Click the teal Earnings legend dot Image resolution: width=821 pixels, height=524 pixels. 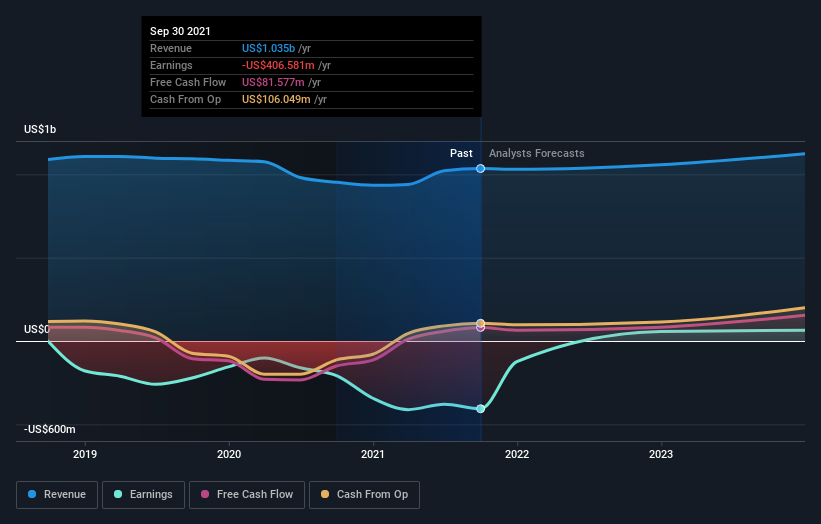tap(118, 494)
